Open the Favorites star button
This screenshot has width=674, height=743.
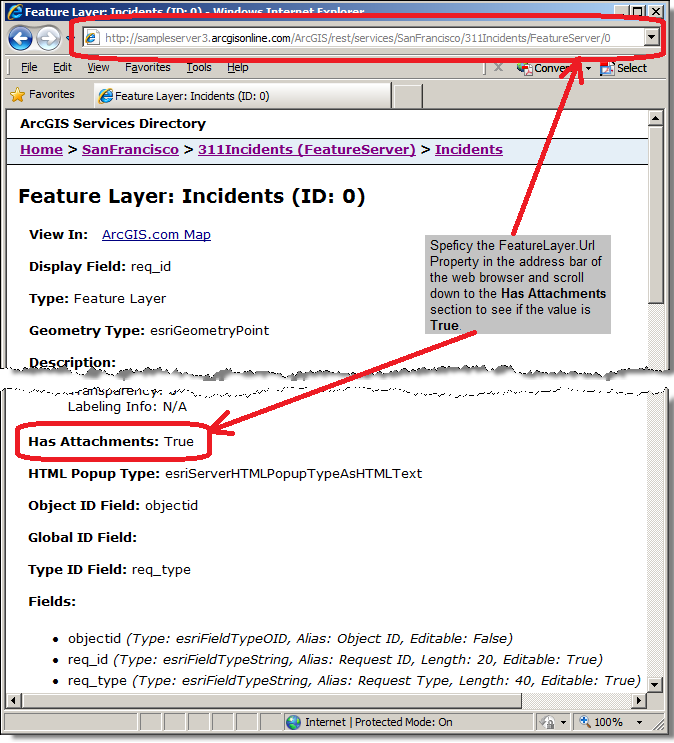(42, 95)
